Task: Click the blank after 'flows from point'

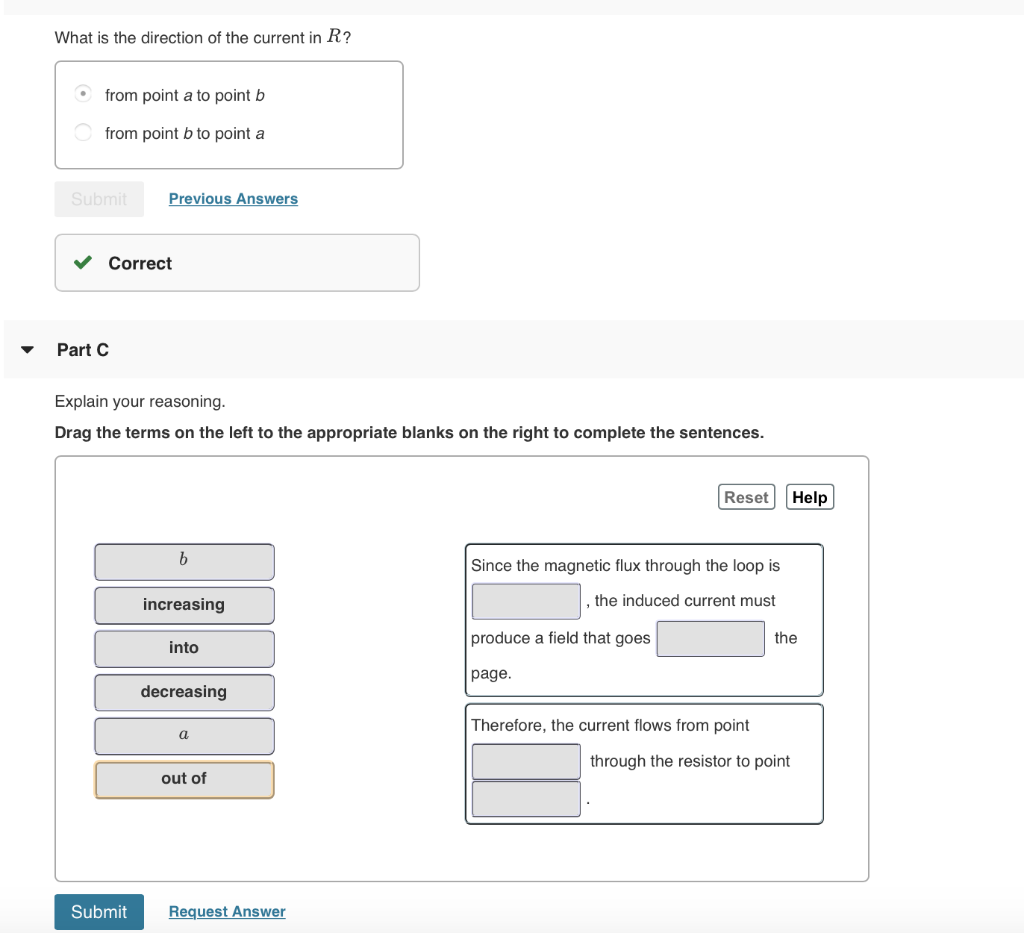Action: (x=526, y=762)
